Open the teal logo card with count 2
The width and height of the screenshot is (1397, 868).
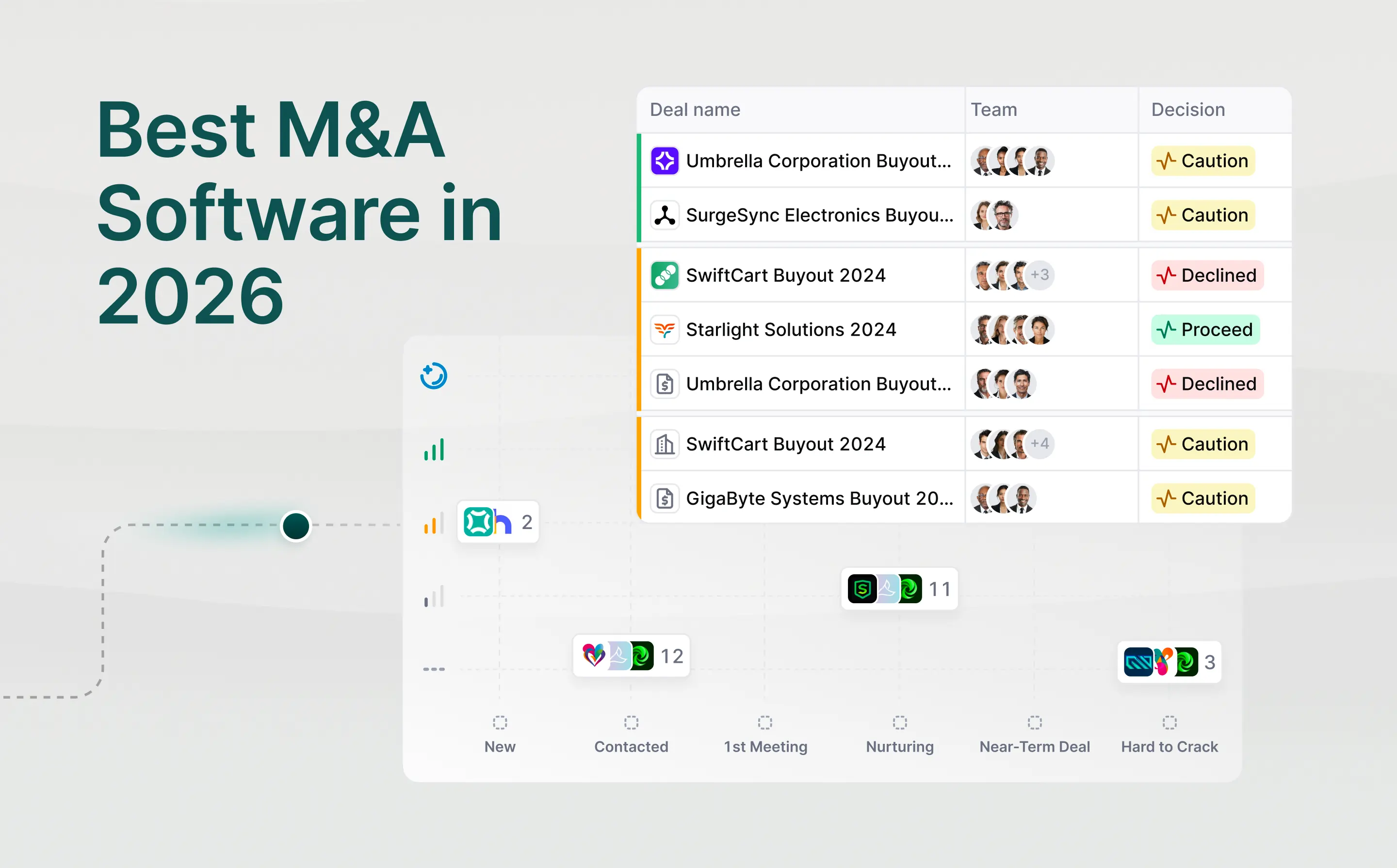point(498,522)
